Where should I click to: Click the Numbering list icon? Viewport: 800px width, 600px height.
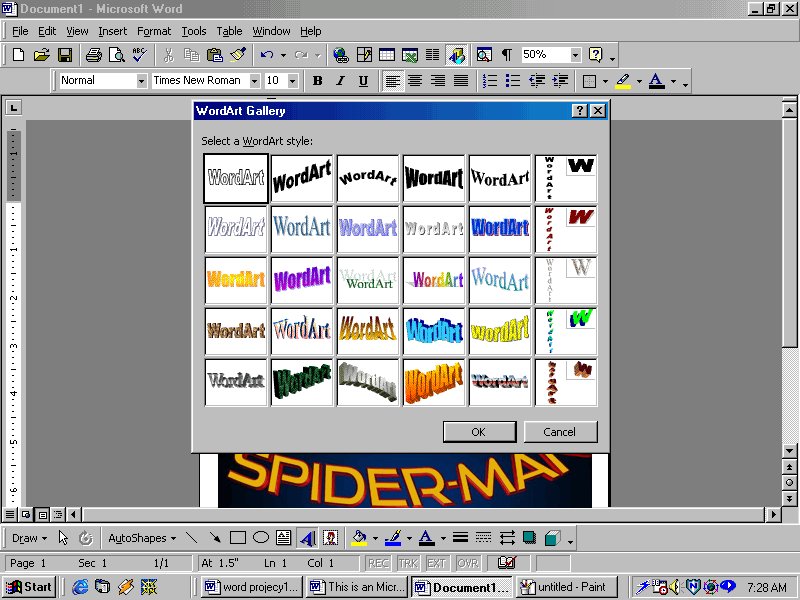(490, 81)
